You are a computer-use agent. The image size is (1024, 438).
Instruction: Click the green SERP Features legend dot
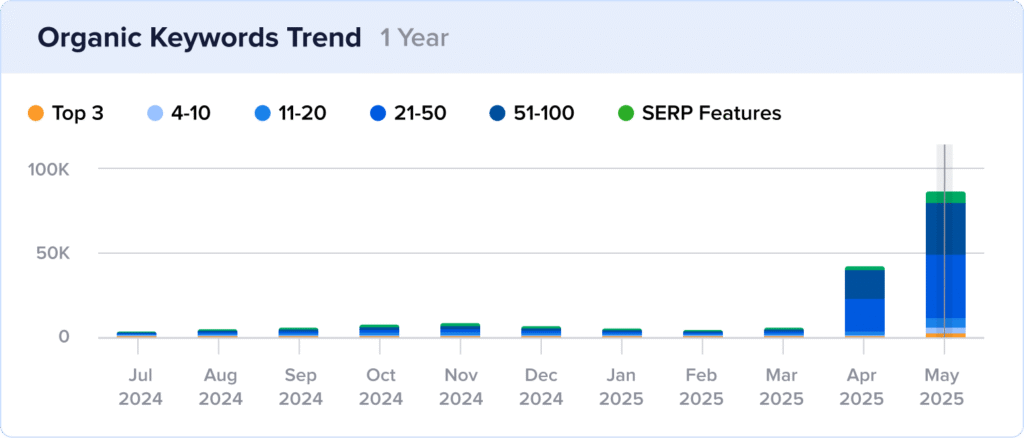coord(626,114)
